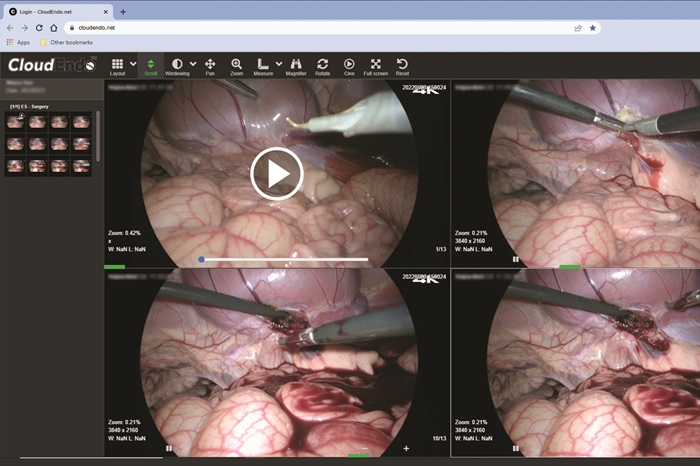Screen dimensions: 700x466
Task: Click the plus icon in the bottom-left viewport
Action: 406,448
